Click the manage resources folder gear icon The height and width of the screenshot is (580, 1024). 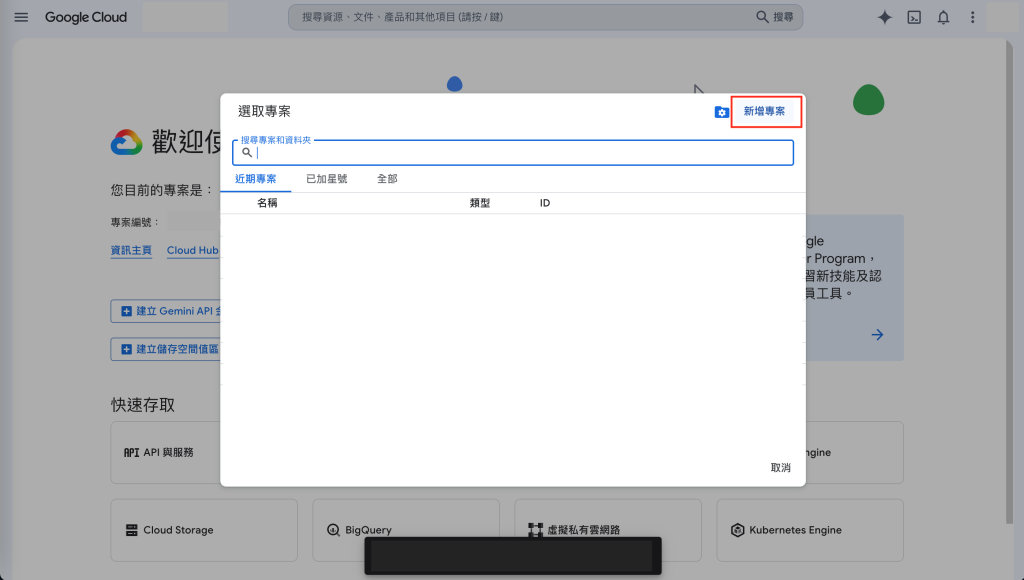point(721,112)
